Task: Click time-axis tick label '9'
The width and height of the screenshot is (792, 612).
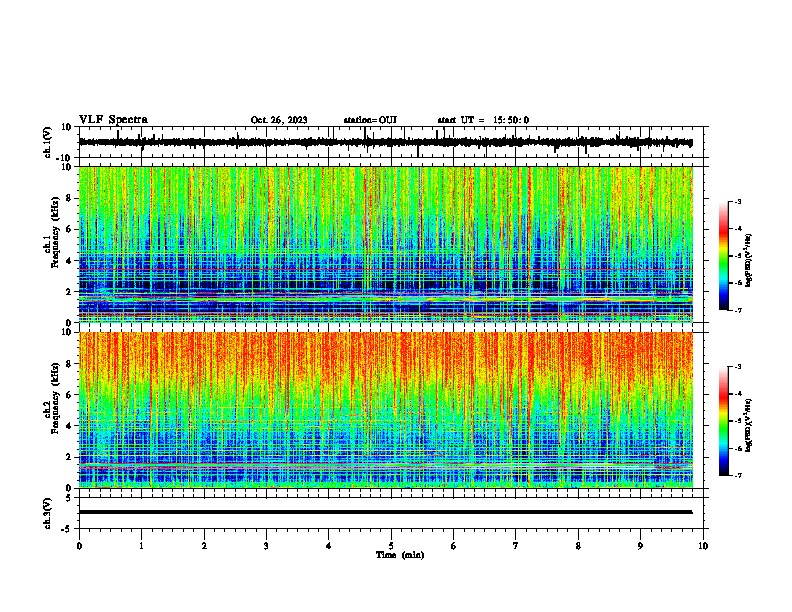Action: 640,546
